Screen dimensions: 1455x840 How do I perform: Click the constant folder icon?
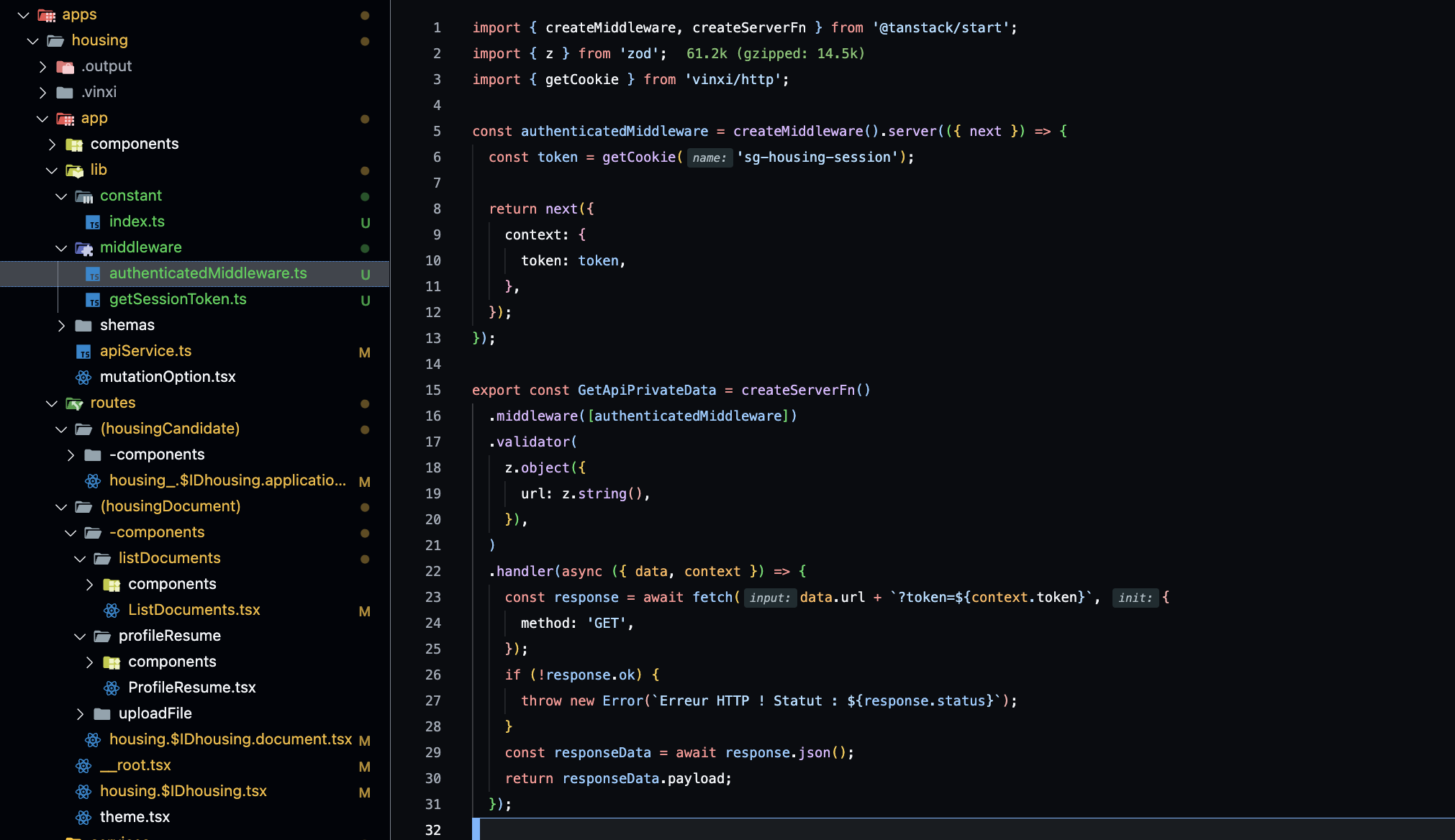coord(84,196)
